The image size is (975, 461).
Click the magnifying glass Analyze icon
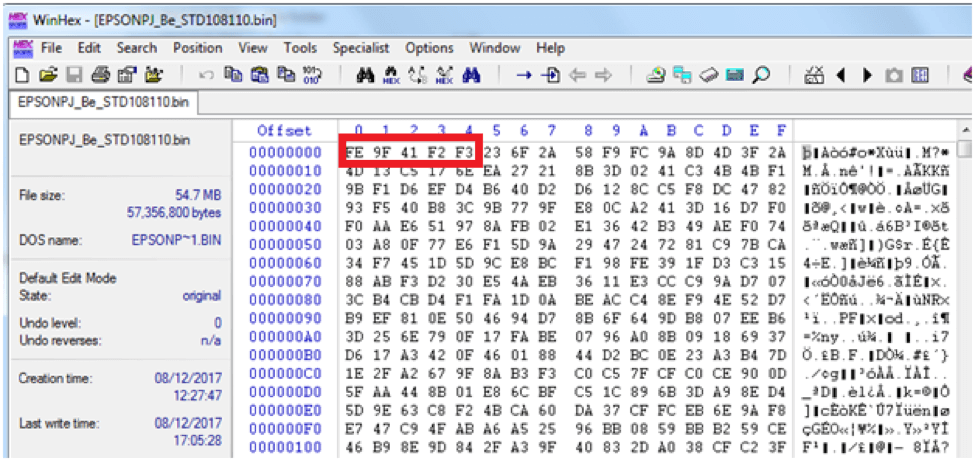[x=762, y=76]
